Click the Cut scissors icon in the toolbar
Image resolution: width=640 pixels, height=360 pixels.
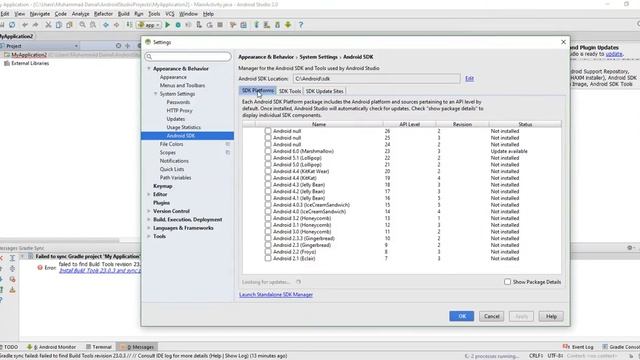48,25
